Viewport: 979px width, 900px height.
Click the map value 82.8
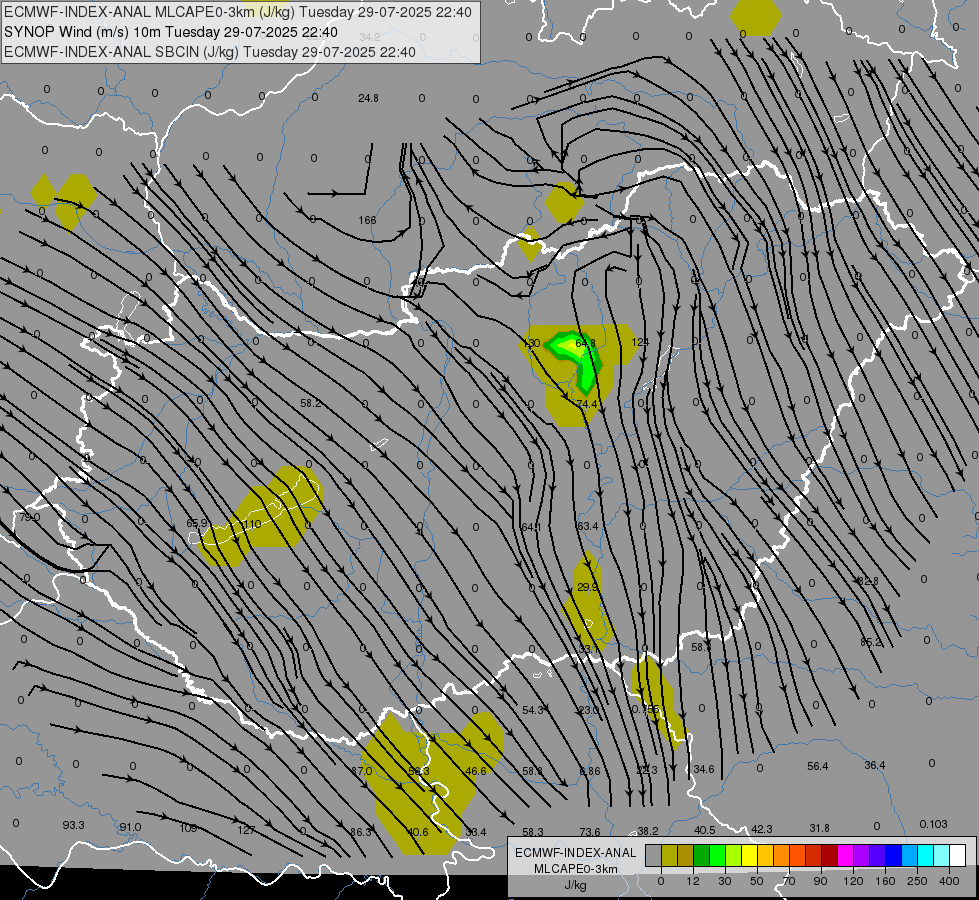pyautogui.click(x=867, y=581)
